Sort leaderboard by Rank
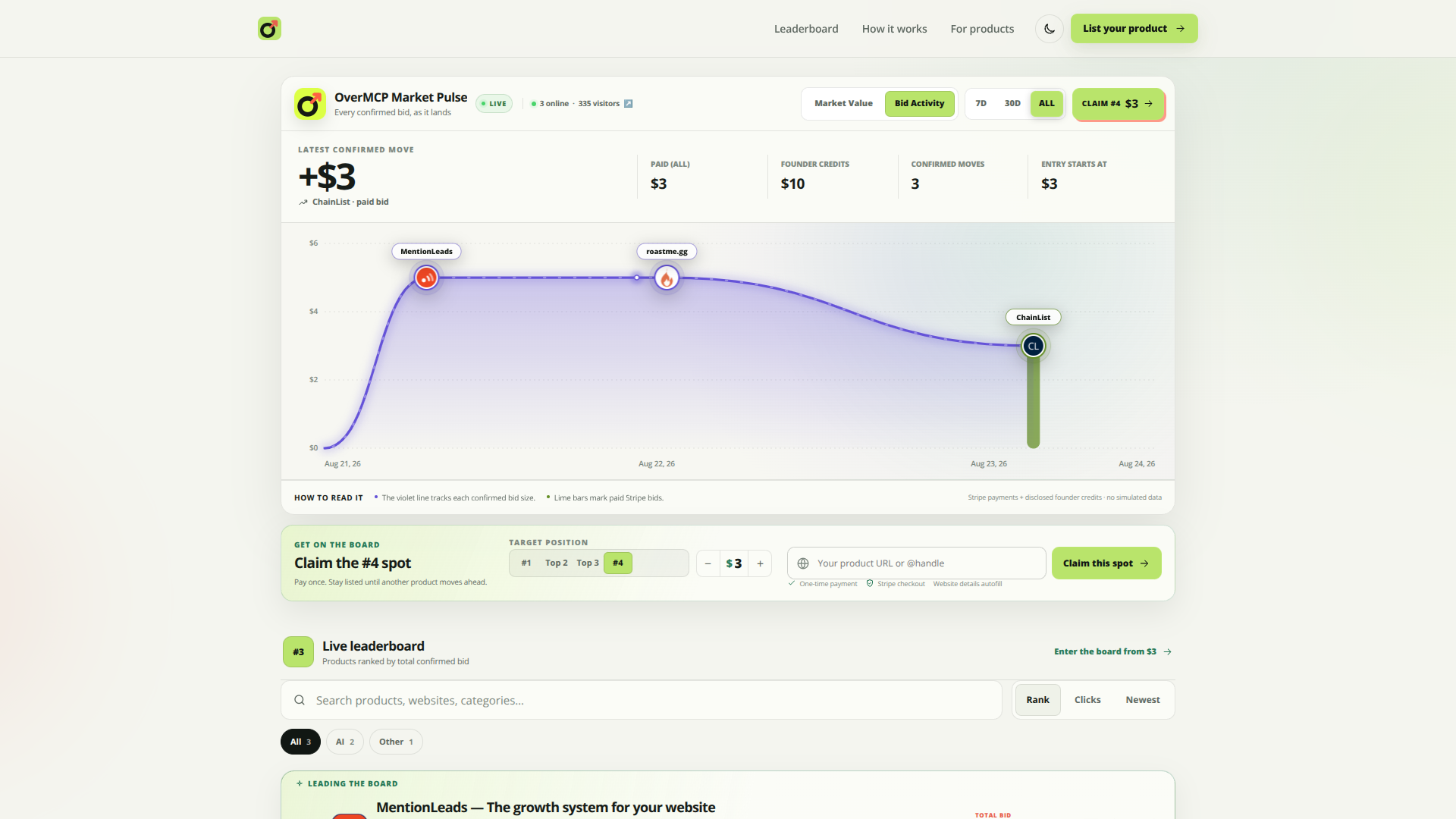1456x819 pixels. pyautogui.click(x=1037, y=700)
